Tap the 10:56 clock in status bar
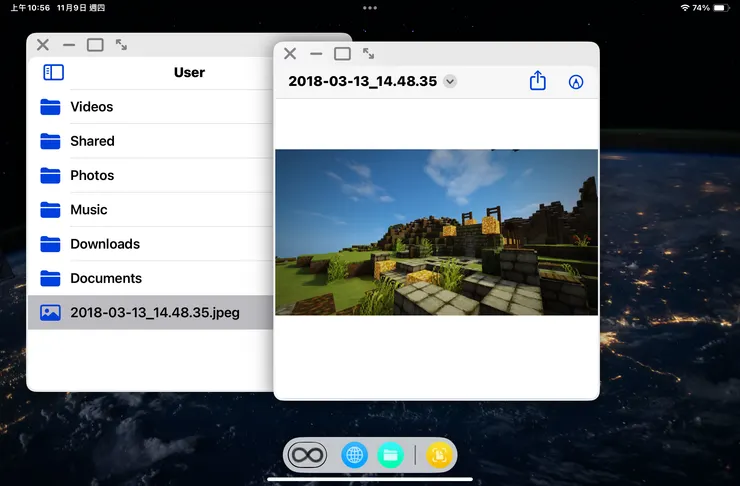740x486 pixels. pyautogui.click(x=30, y=8)
